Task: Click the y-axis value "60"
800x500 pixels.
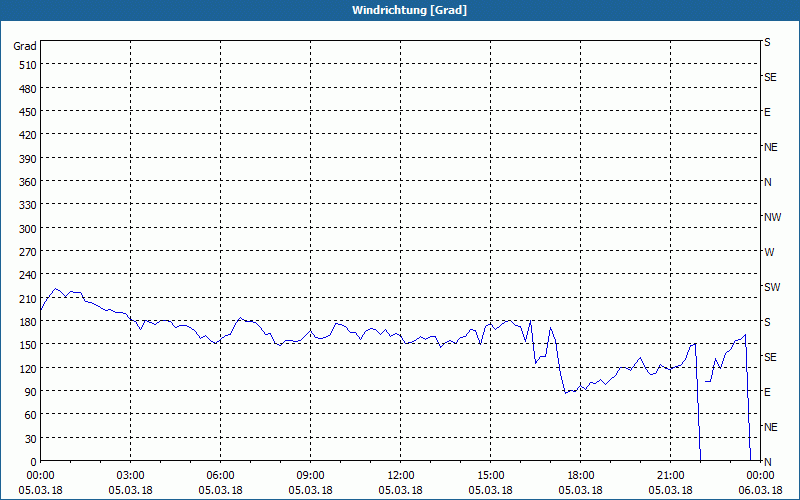Action: click(31, 415)
